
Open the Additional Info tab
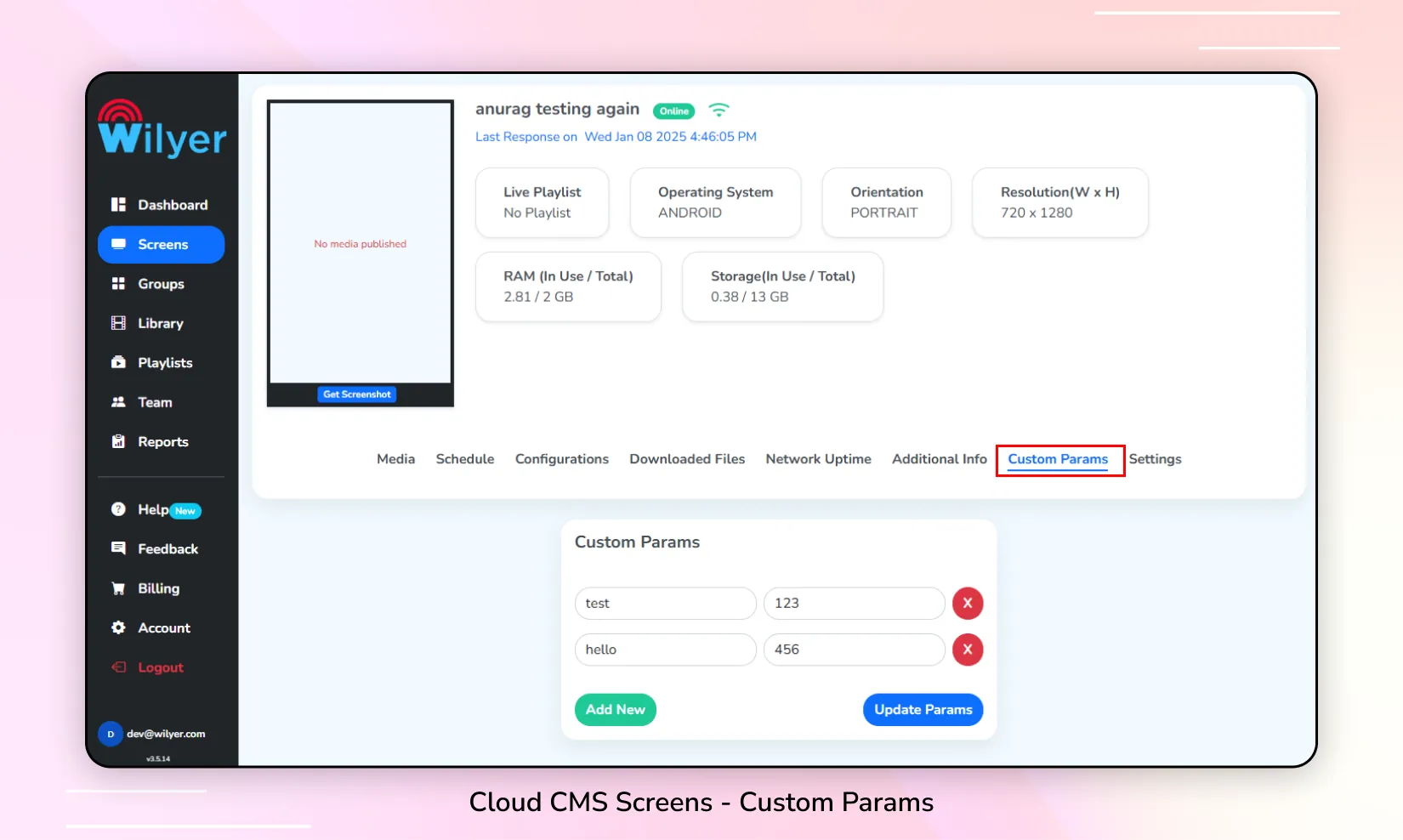(940, 459)
